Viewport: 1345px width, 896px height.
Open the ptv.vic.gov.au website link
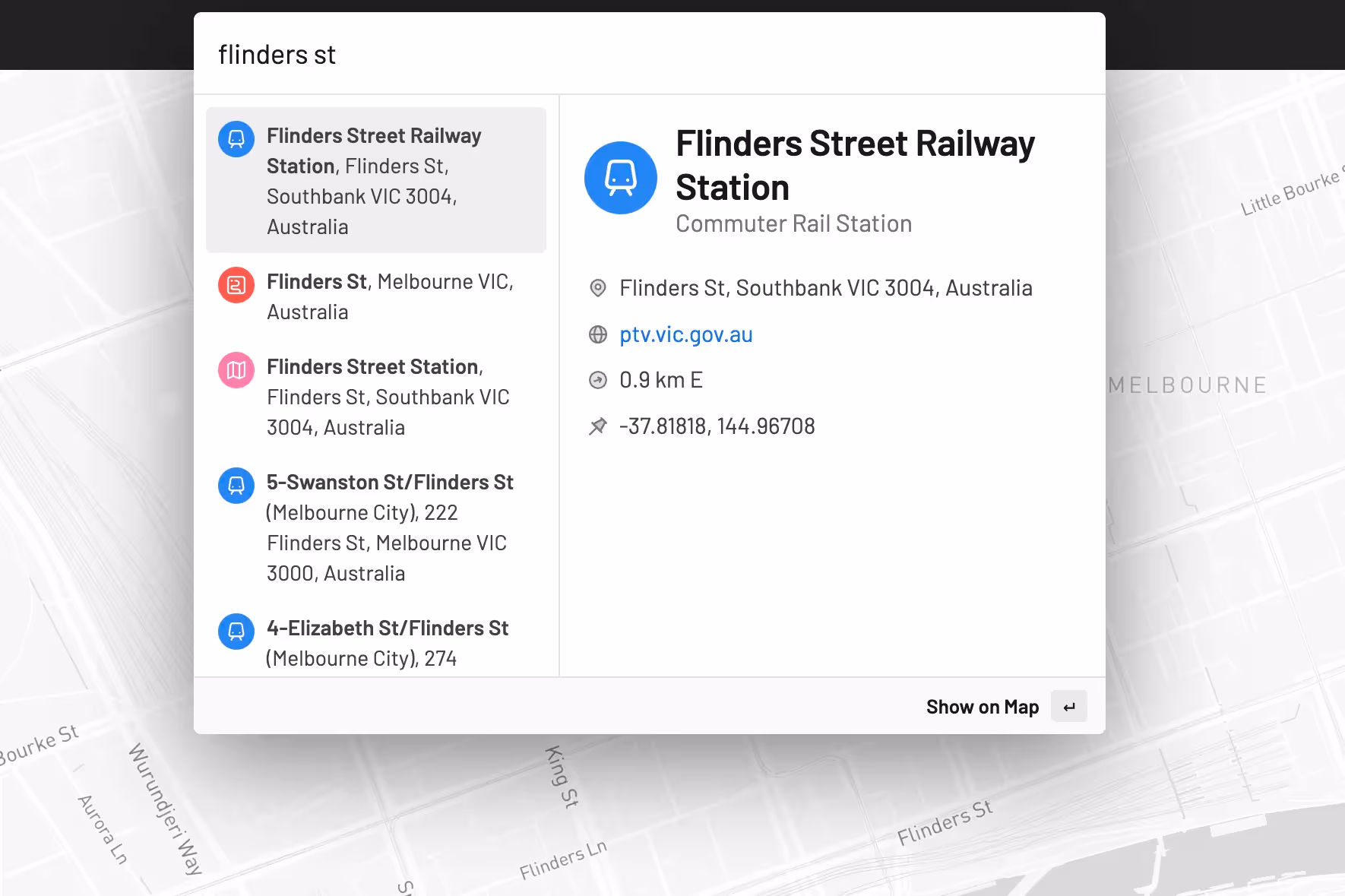click(x=685, y=334)
